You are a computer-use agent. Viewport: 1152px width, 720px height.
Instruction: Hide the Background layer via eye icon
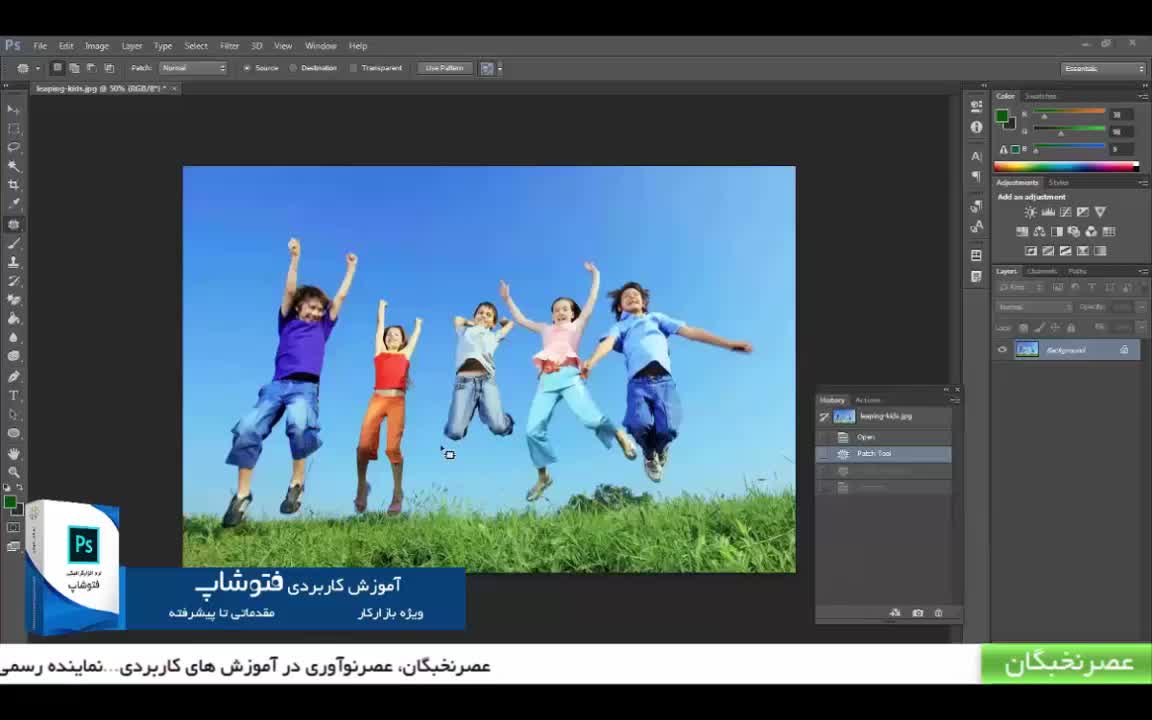click(x=1002, y=350)
